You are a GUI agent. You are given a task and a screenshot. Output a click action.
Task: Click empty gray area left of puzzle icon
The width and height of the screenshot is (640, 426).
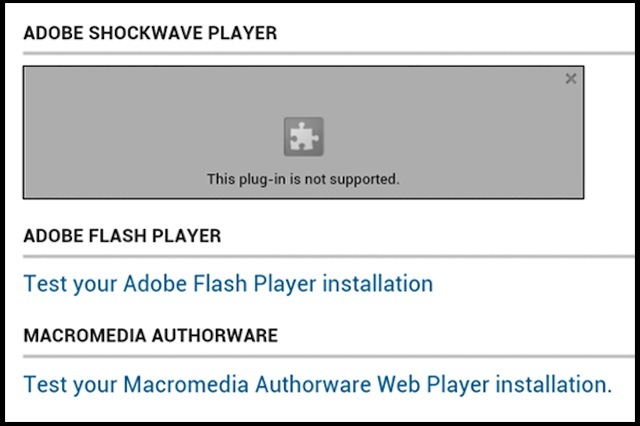[x=153, y=133]
